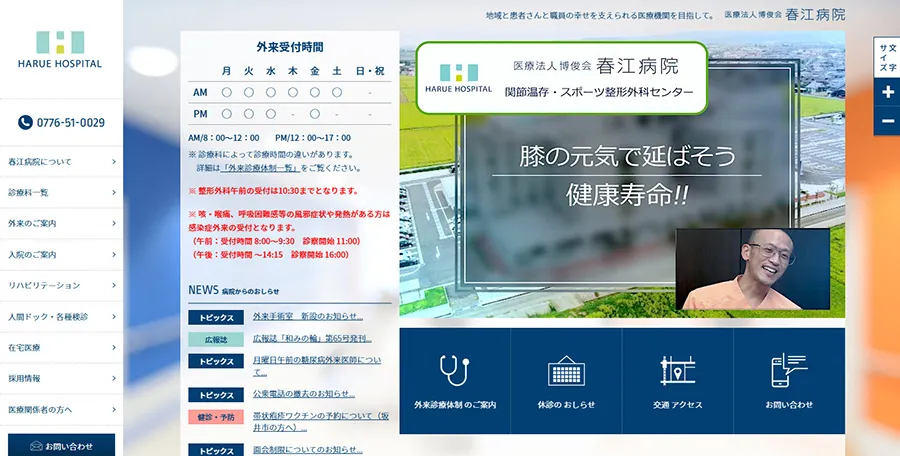Open the 外来診療体制一覧 link
This screenshot has width=900, height=456.
tap(260, 168)
